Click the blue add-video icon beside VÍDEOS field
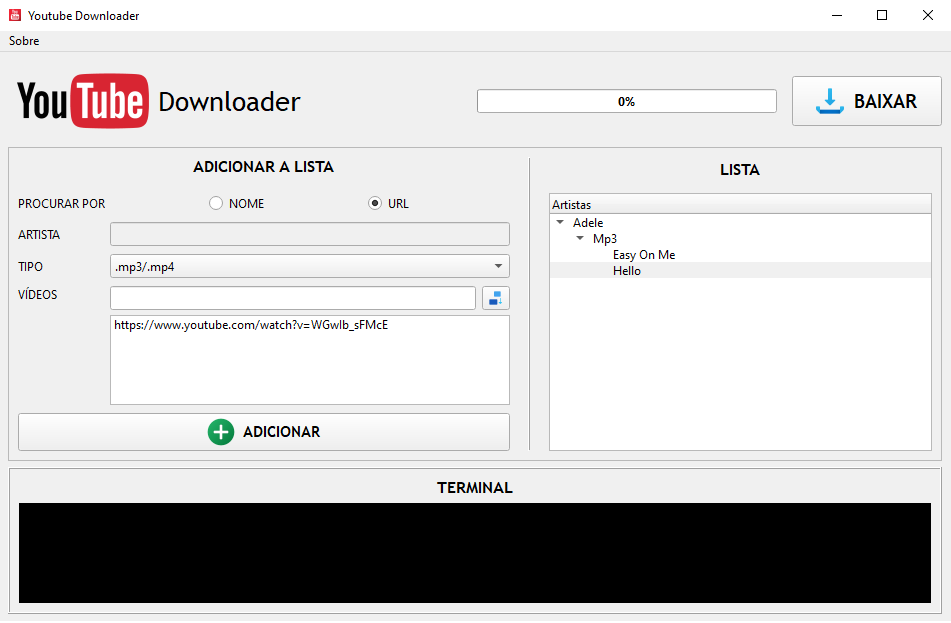 (x=496, y=298)
